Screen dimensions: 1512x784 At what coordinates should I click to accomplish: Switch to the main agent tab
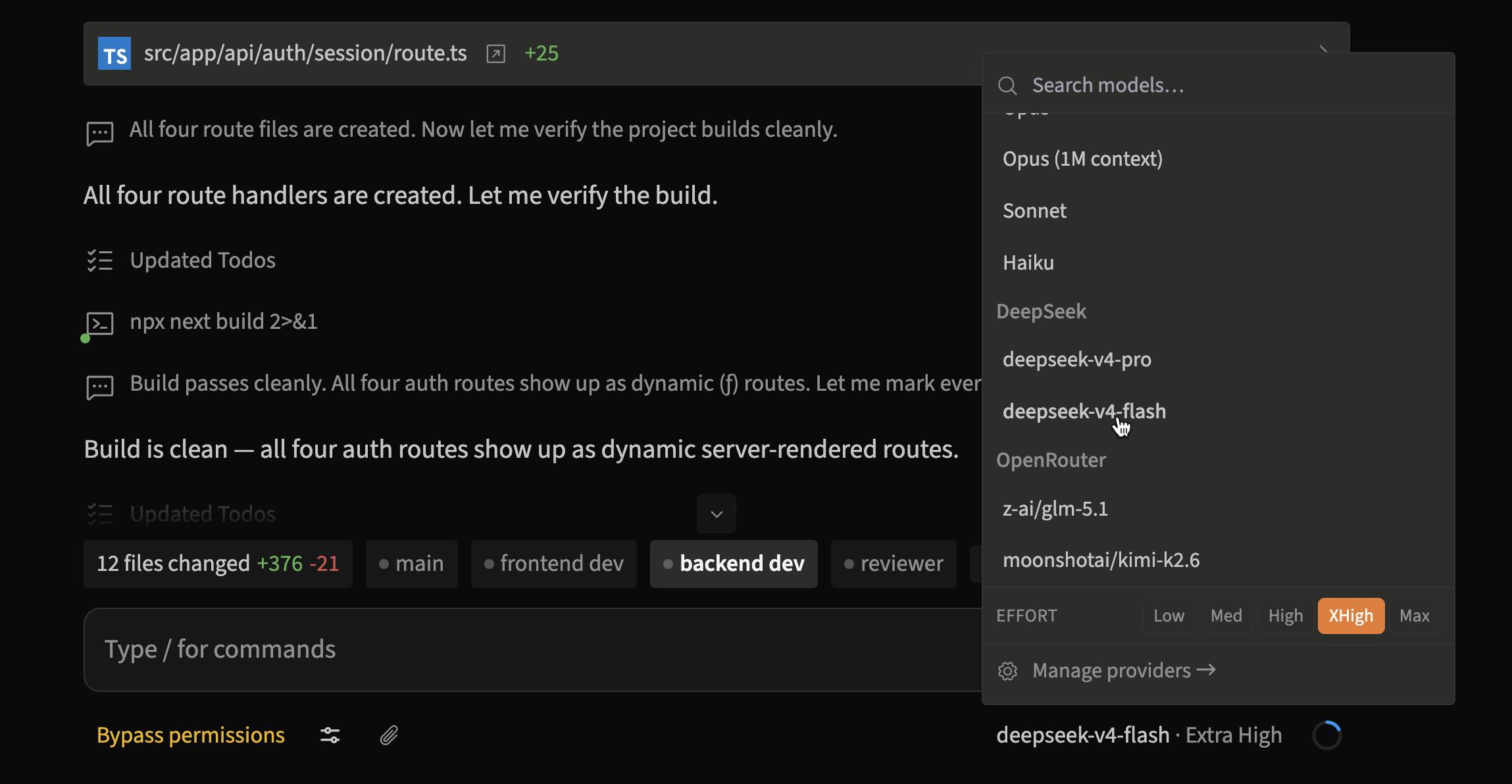click(412, 564)
